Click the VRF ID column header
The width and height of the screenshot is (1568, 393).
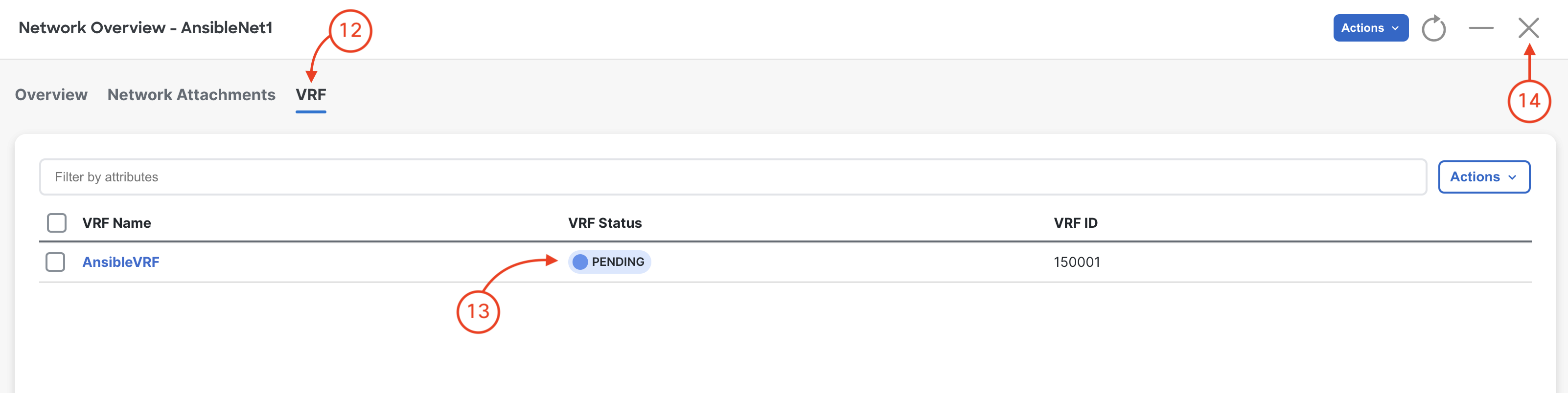1075,223
